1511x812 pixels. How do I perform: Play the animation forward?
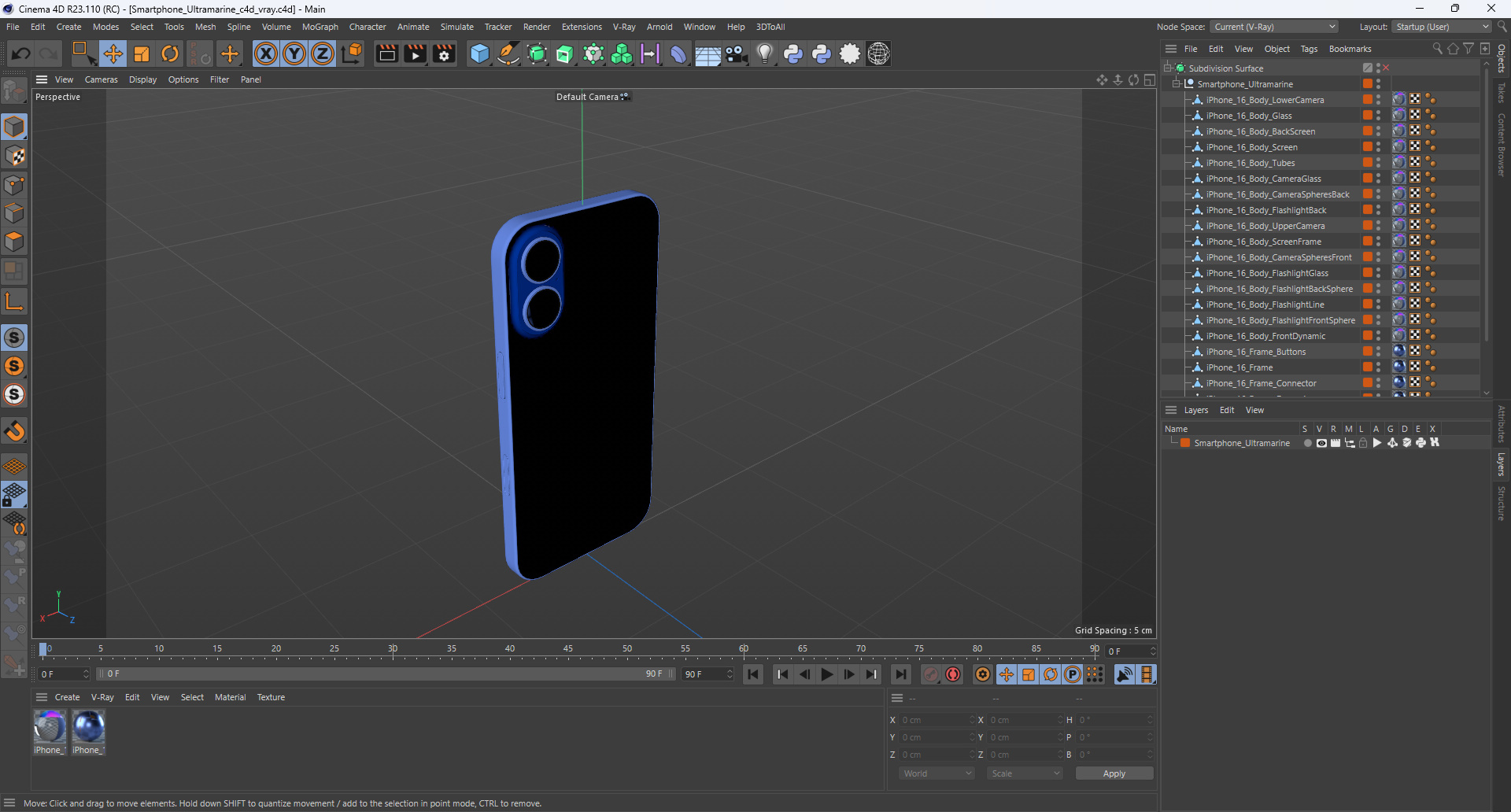point(827,674)
